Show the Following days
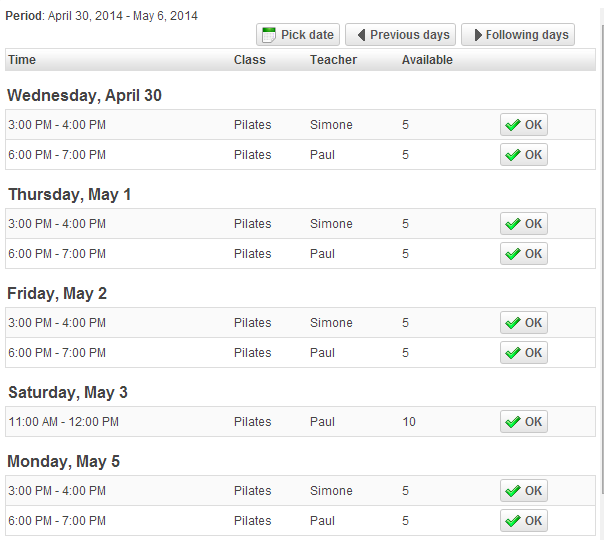 click(518, 35)
